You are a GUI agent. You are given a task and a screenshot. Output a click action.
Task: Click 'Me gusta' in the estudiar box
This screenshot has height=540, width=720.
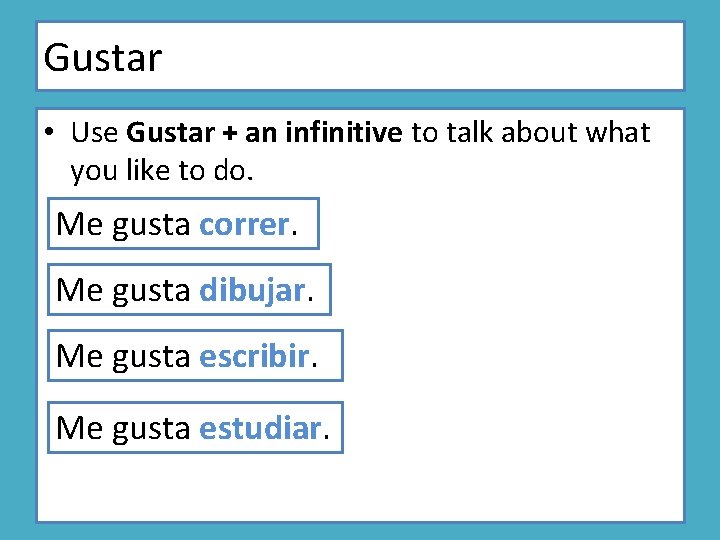coord(123,428)
